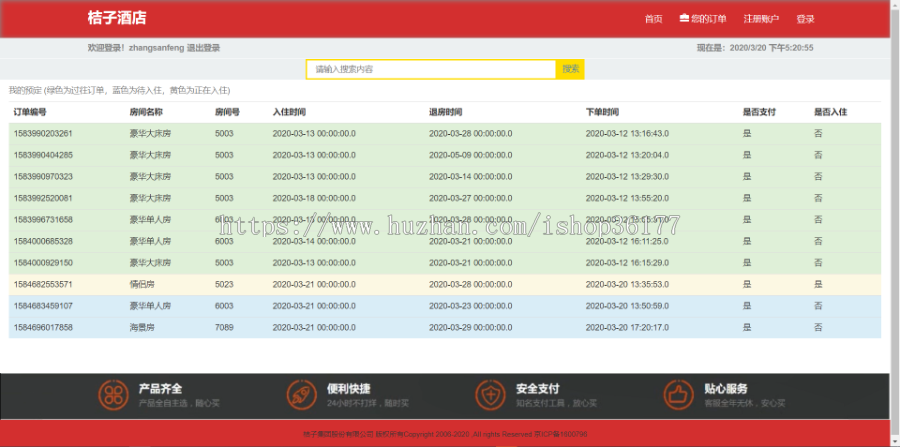Click the 海景房 room name cell

click(142, 327)
